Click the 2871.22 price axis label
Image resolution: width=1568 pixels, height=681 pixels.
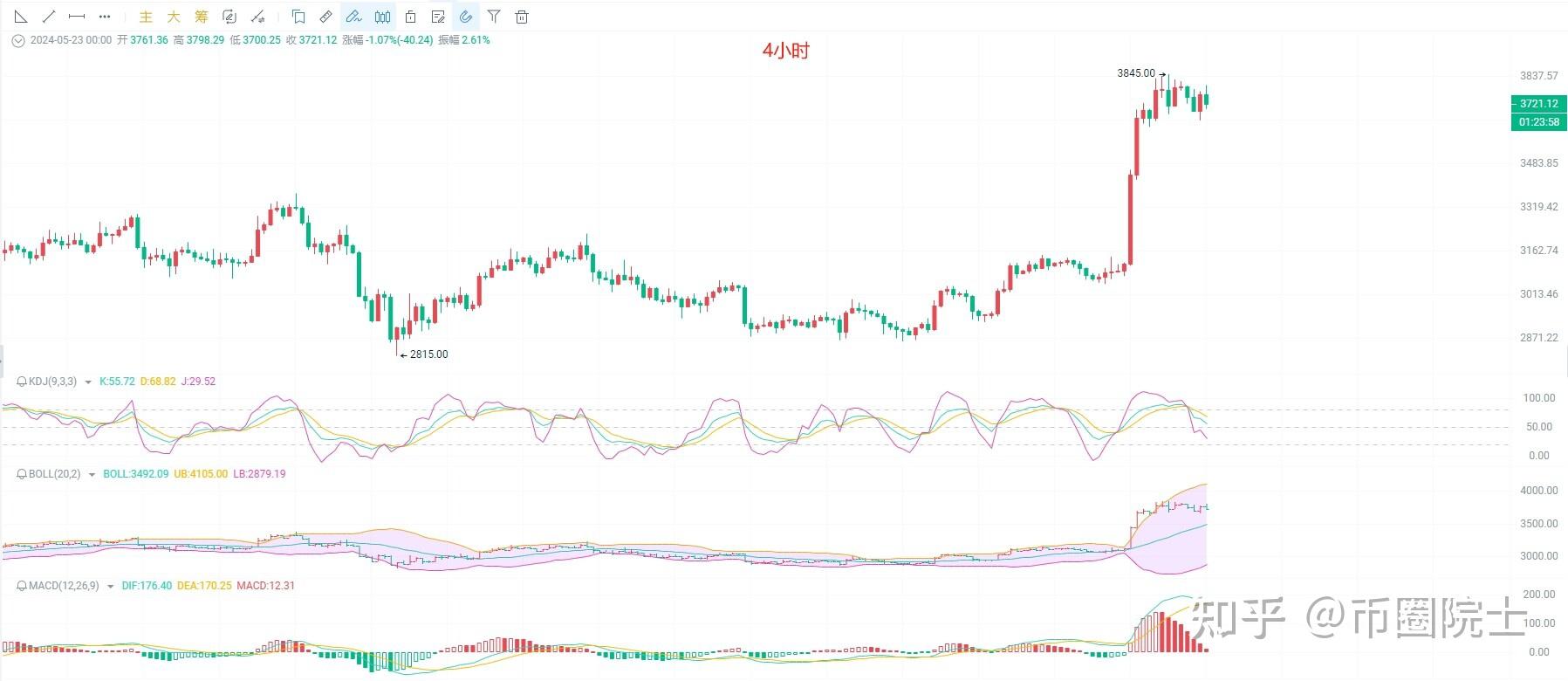(1538, 338)
